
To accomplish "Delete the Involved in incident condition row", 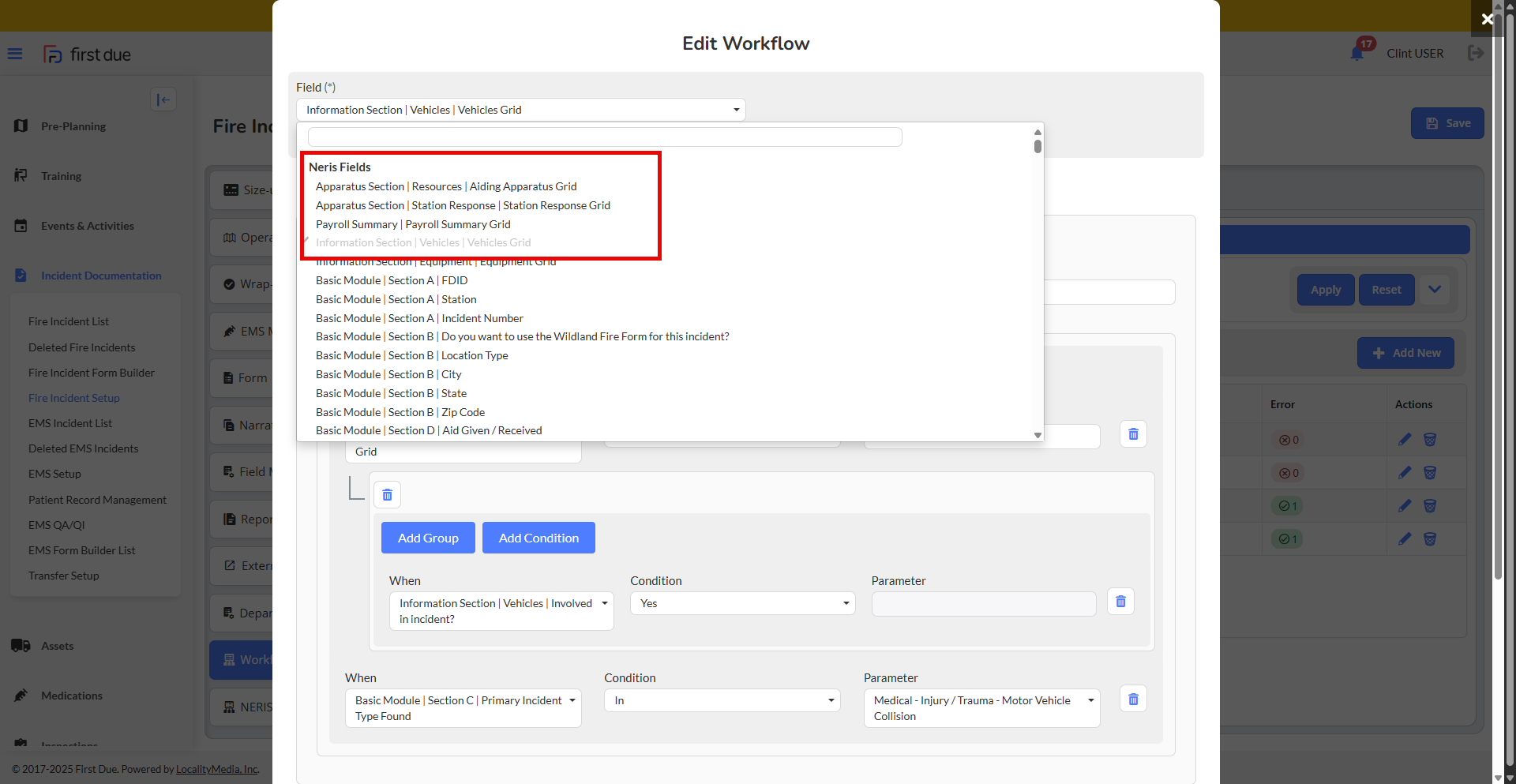I will tap(1120, 602).
